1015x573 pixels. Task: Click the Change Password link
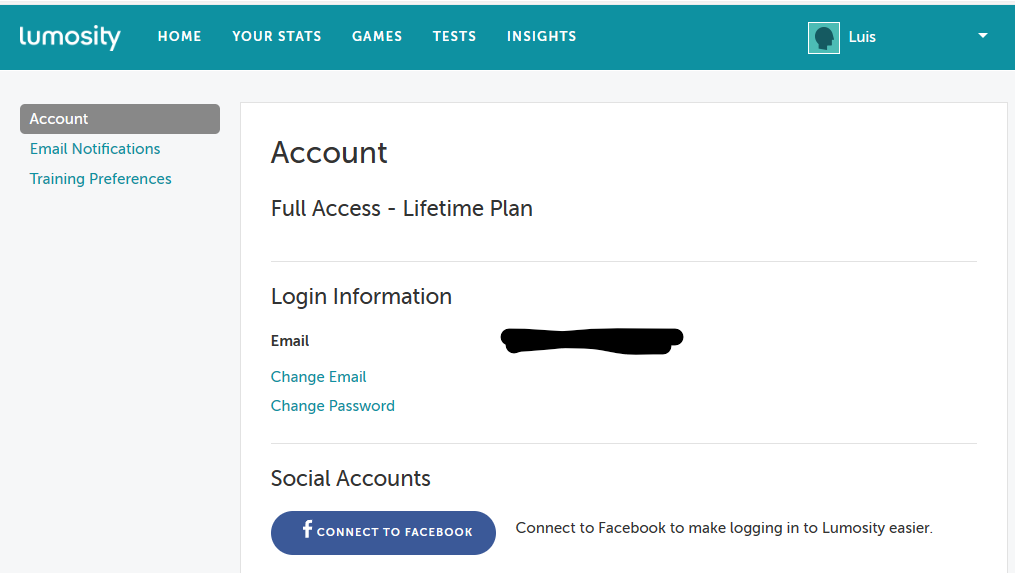(333, 406)
